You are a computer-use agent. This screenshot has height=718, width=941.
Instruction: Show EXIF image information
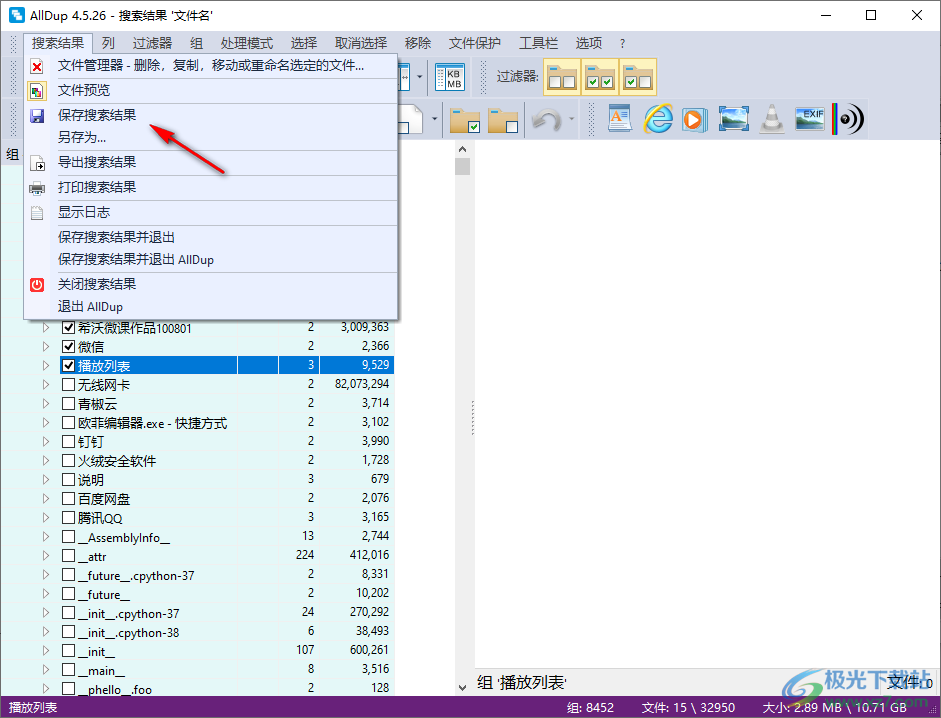pos(810,119)
